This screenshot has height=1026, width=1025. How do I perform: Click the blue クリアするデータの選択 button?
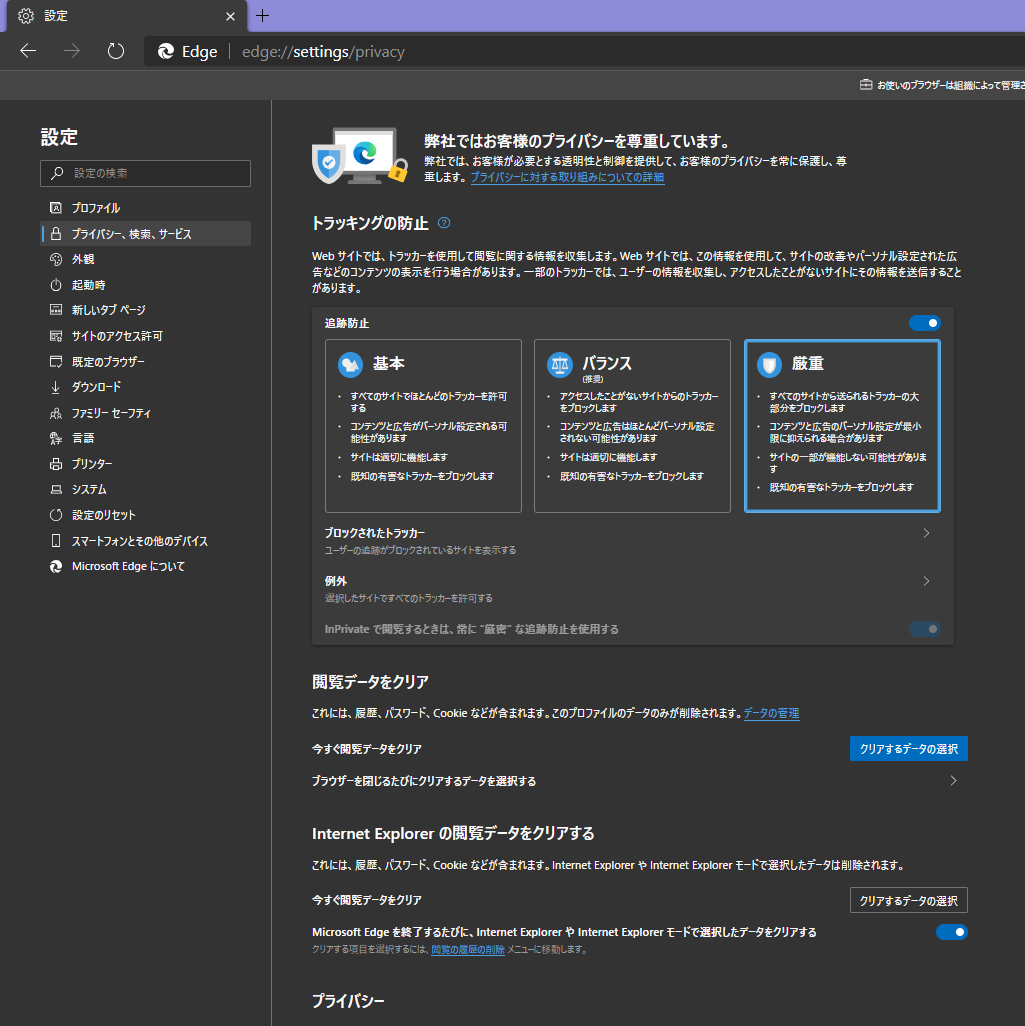(x=908, y=749)
